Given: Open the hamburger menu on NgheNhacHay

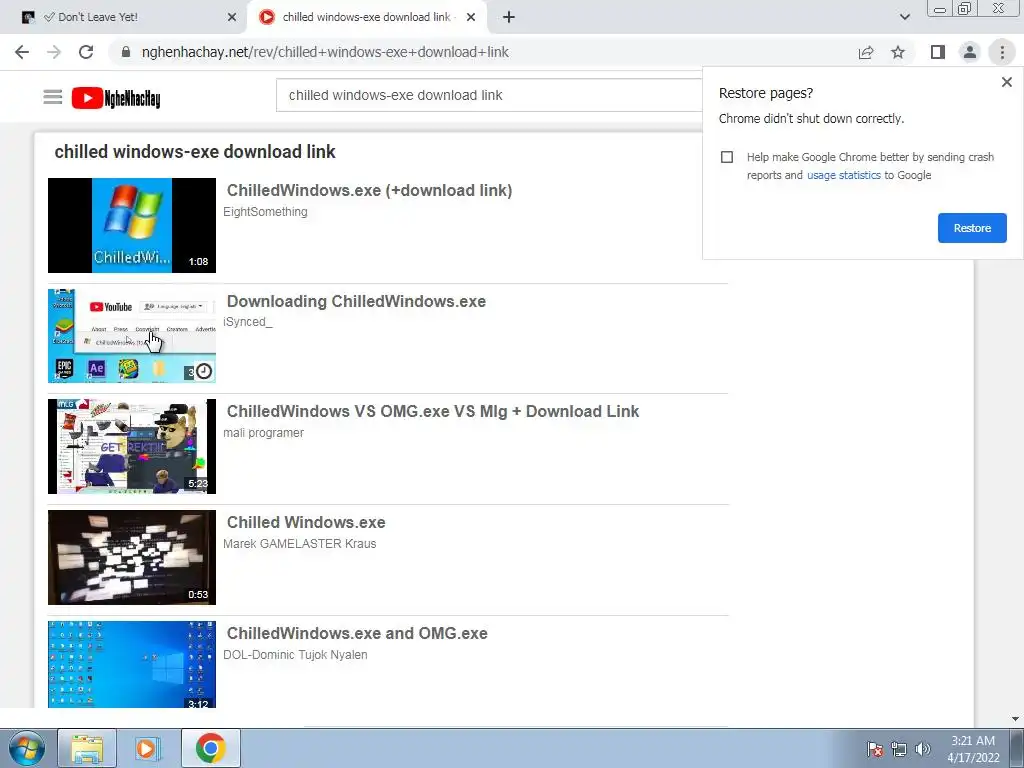Looking at the screenshot, I should (x=53, y=97).
